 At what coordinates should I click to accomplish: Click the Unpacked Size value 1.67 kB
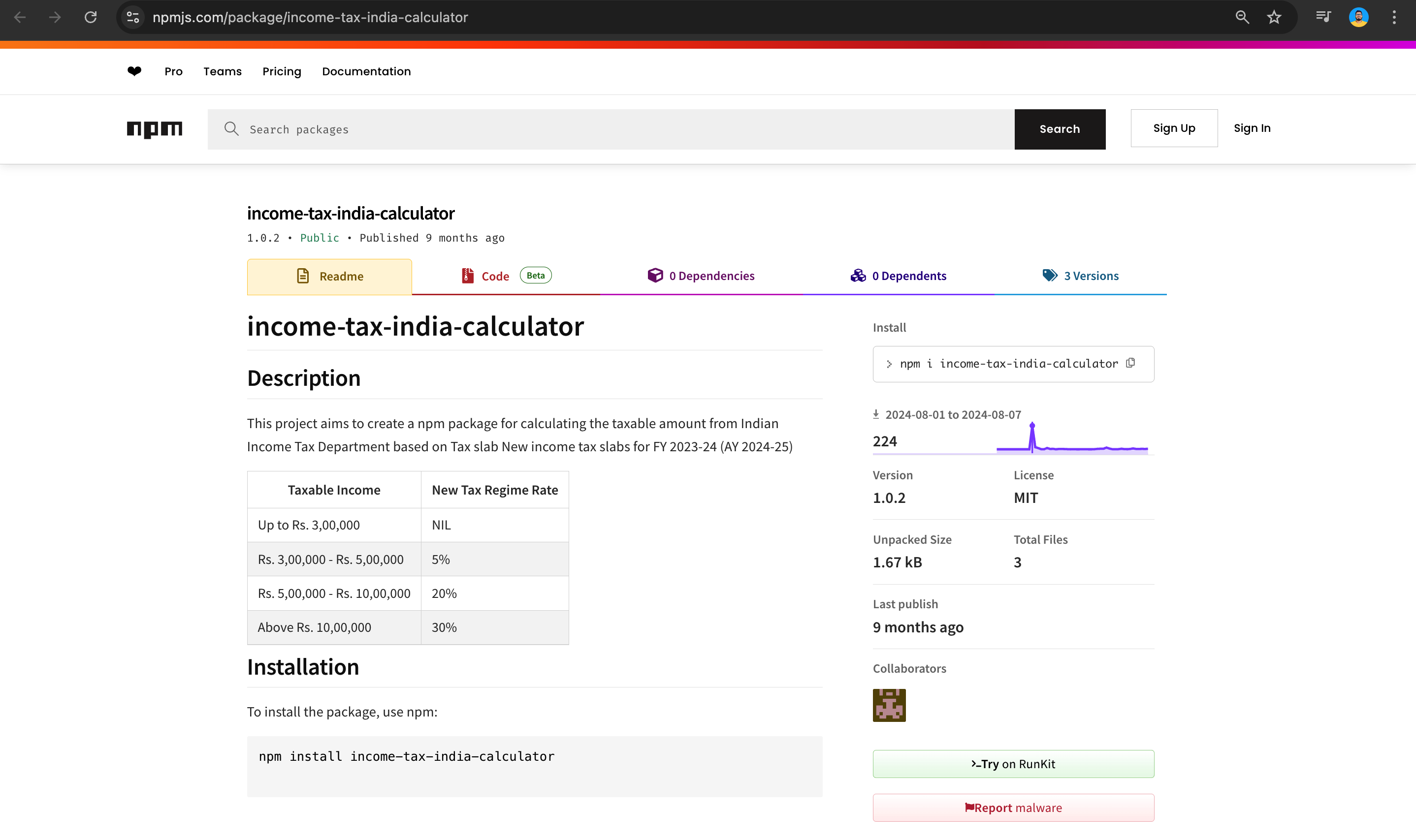[x=897, y=562]
